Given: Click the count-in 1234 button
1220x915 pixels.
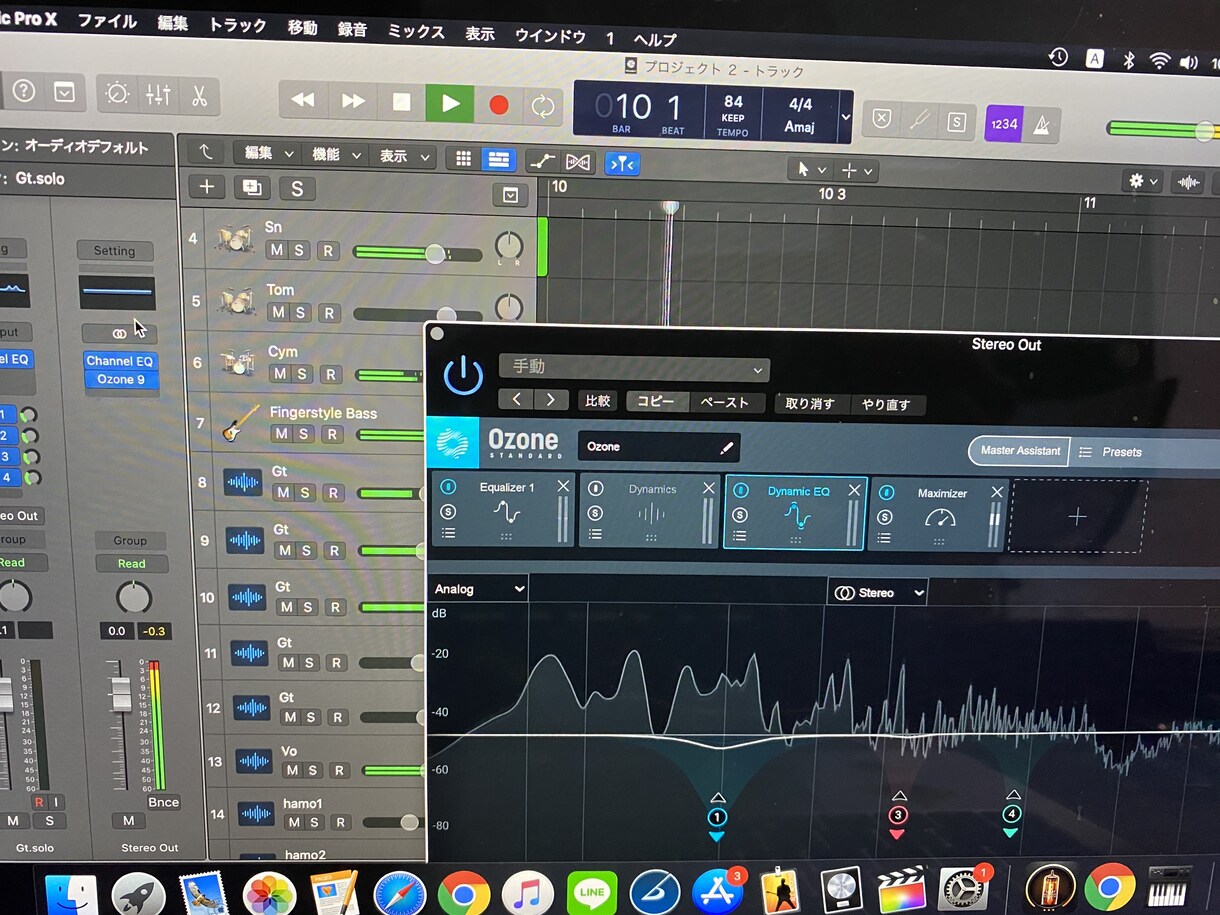Looking at the screenshot, I should click(1004, 123).
